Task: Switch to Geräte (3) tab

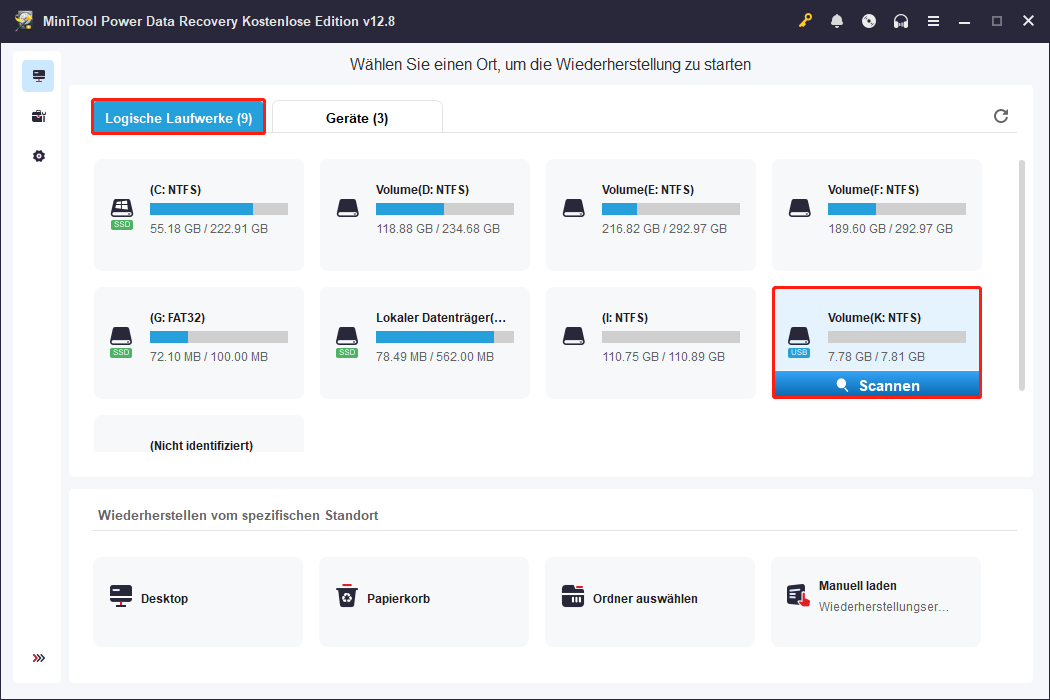Action: pyautogui.click(x=357, y=117)
